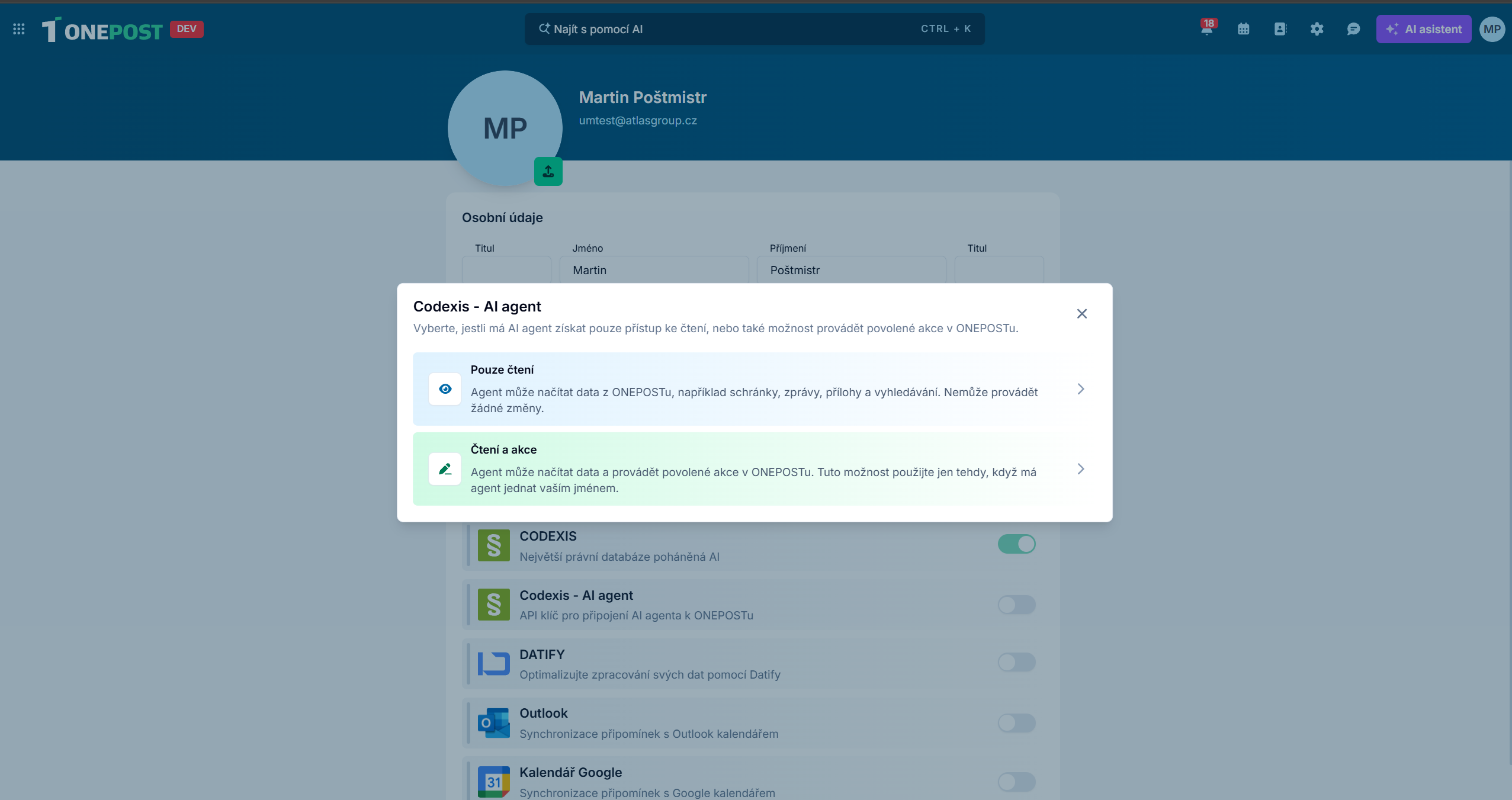Click the MP avatar in header

coord(1492,29)
